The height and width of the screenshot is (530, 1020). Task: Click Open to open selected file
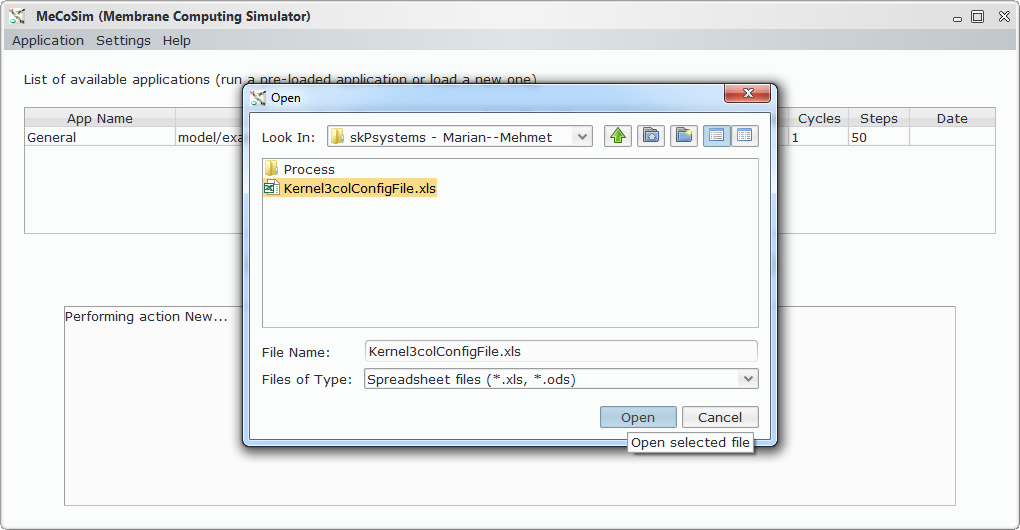click(638, 417)
